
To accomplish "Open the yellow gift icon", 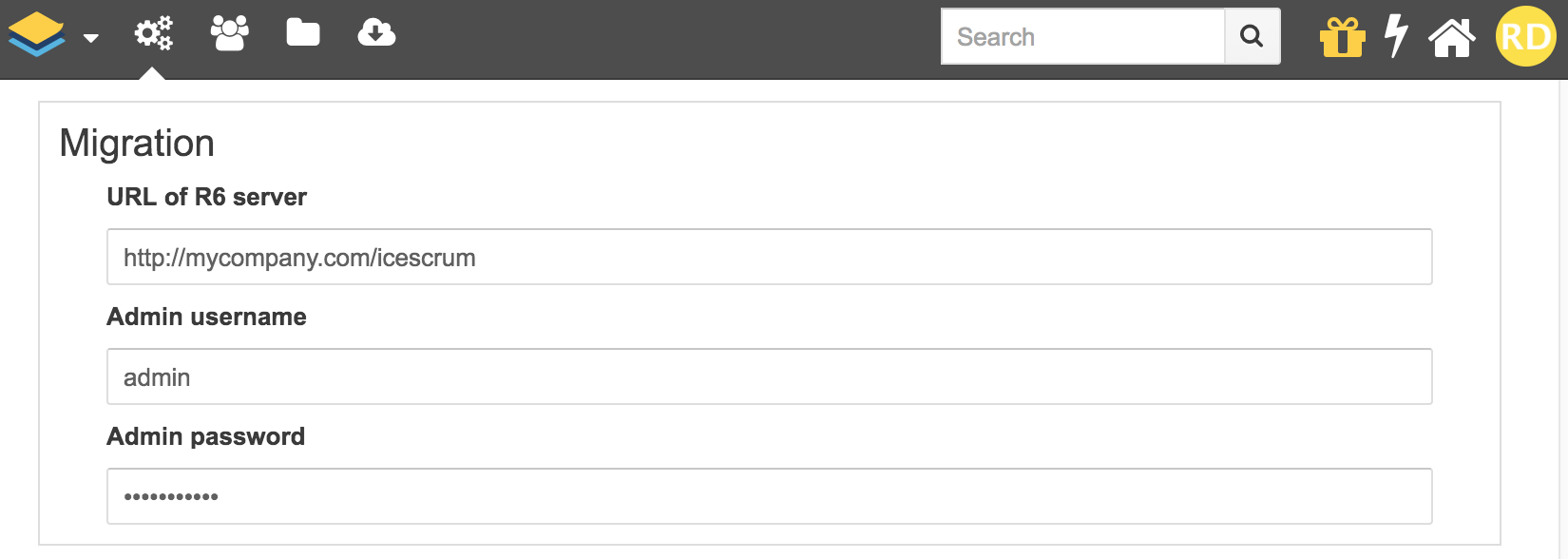I will pos(1342,38).
